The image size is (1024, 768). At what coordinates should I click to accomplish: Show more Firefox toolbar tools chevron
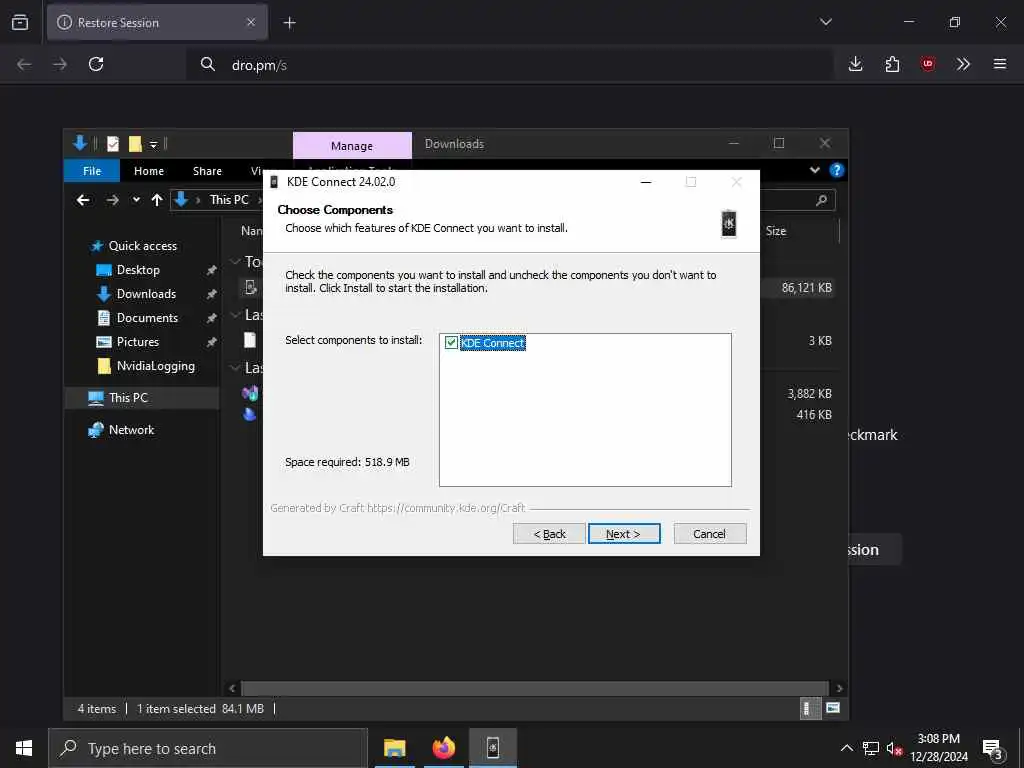(963, 64)
